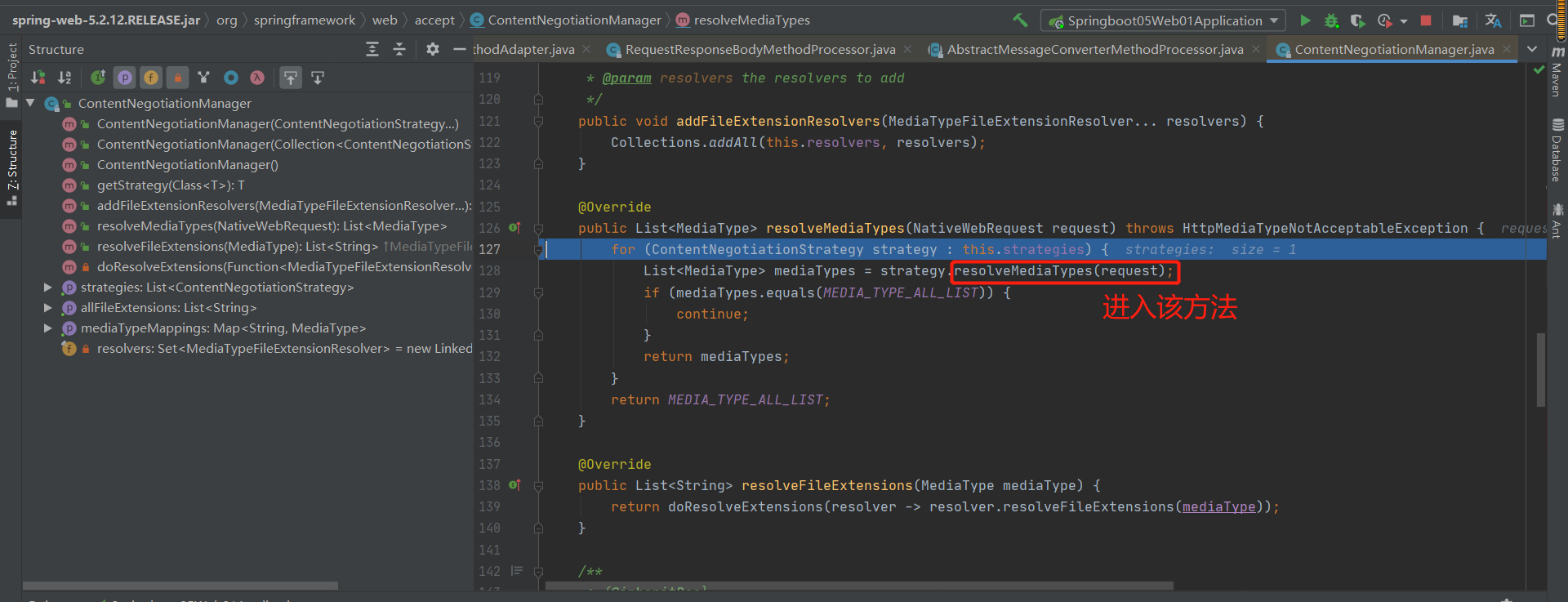Click the Debug bug icon
Image resolution: width=1568 pixels, height=602 pixels.
[x=1331, y=20]
